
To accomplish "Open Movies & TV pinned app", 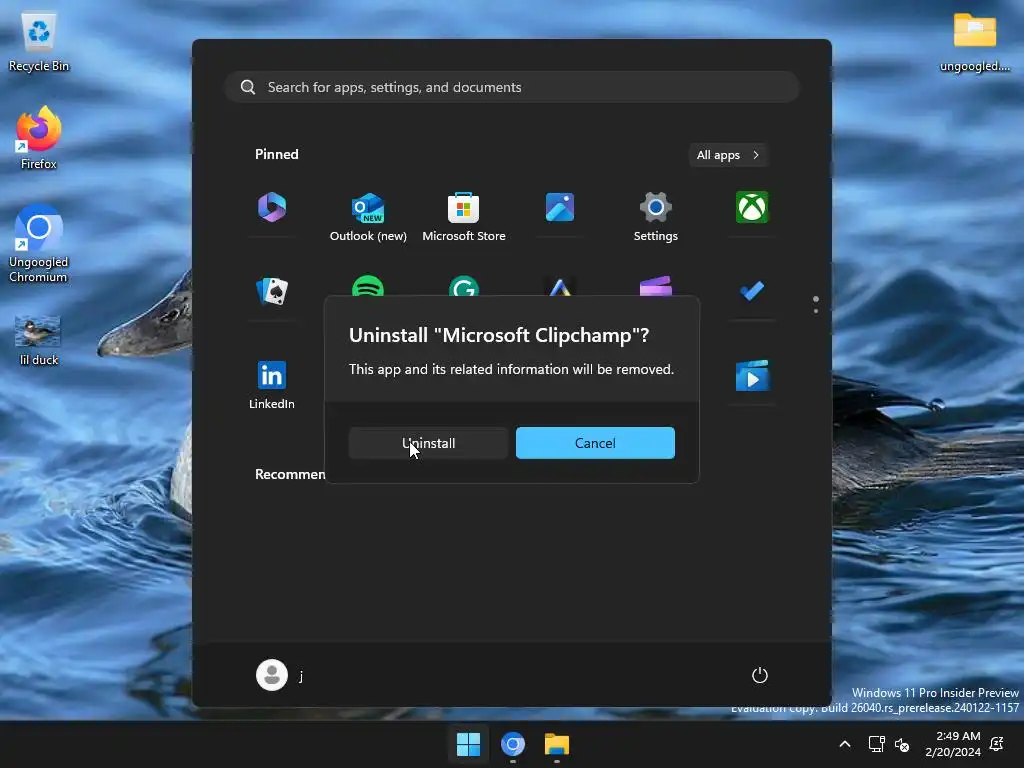I will pos(752,376).
